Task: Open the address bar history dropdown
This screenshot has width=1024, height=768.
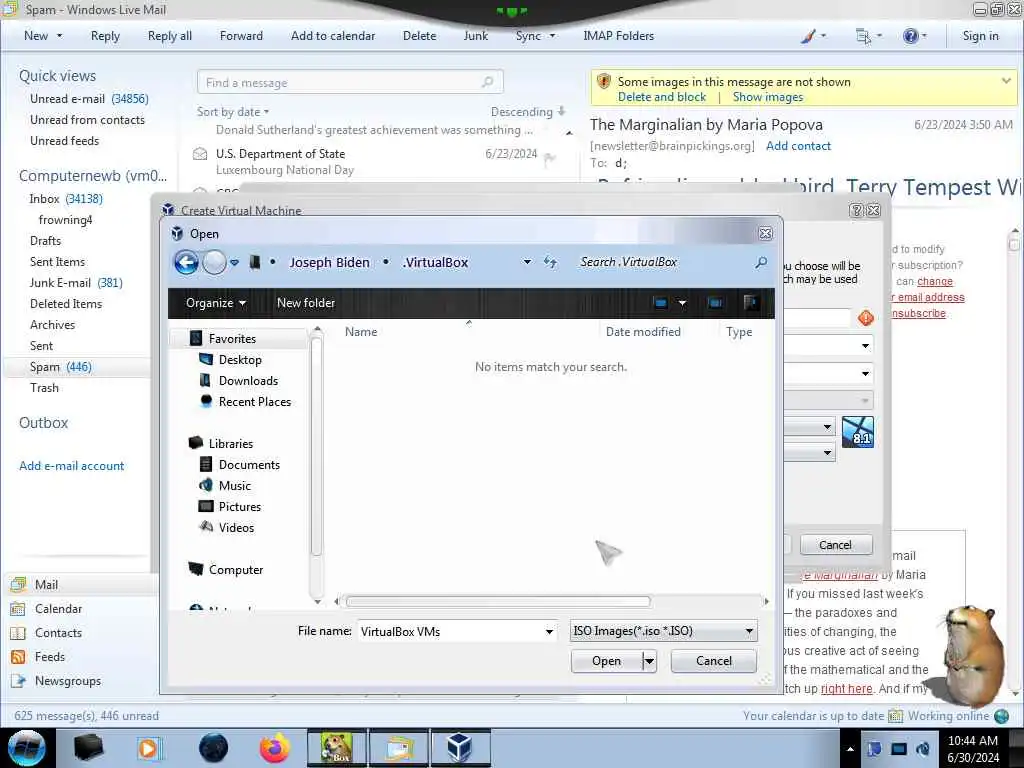Action: click(527, 263)
